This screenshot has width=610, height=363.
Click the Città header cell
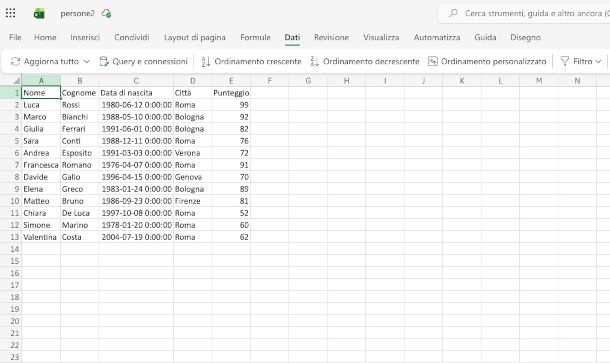click(x=193, y=93)
